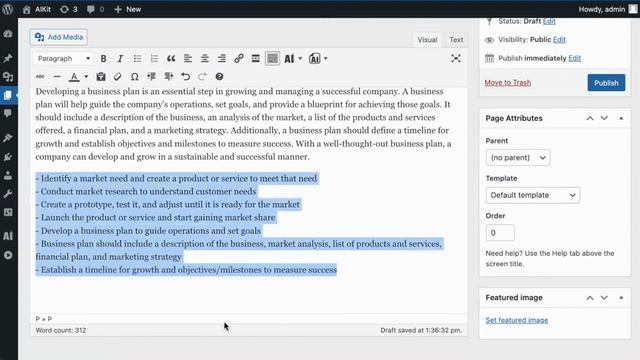Open the text color picker arrow

pyautogui.click(x=86, y=77)
